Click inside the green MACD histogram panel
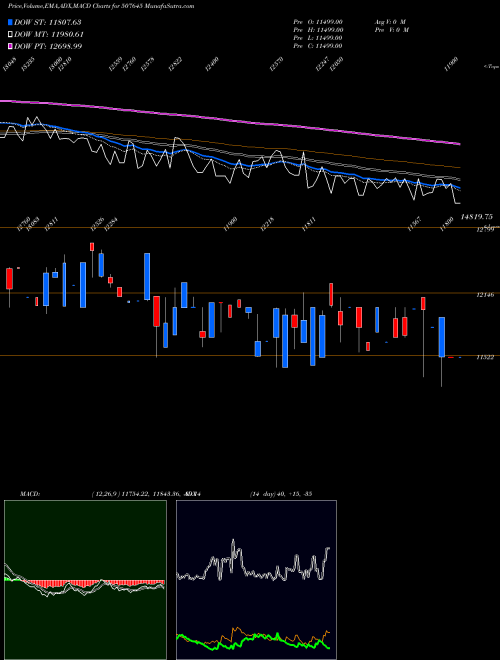Screen dimensions: 500x660 point(85,580)
